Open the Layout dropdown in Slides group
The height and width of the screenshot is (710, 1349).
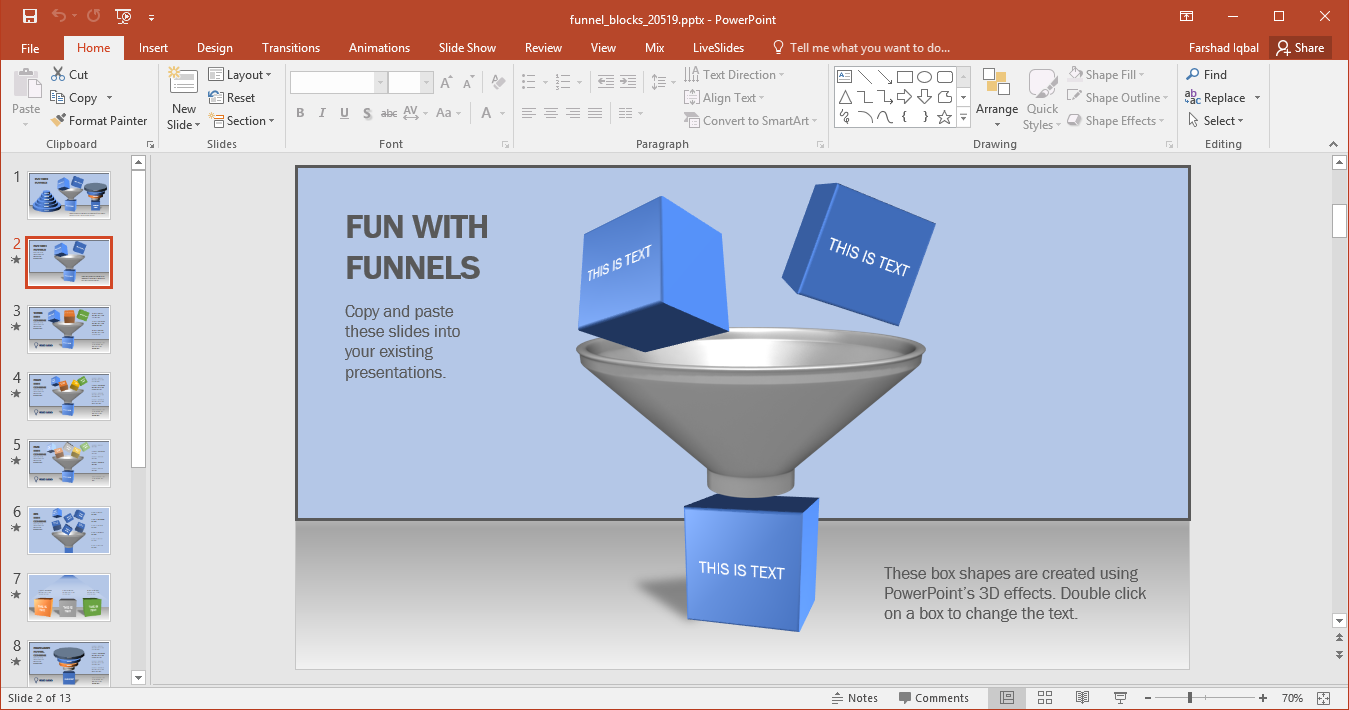tap(241, 73)
